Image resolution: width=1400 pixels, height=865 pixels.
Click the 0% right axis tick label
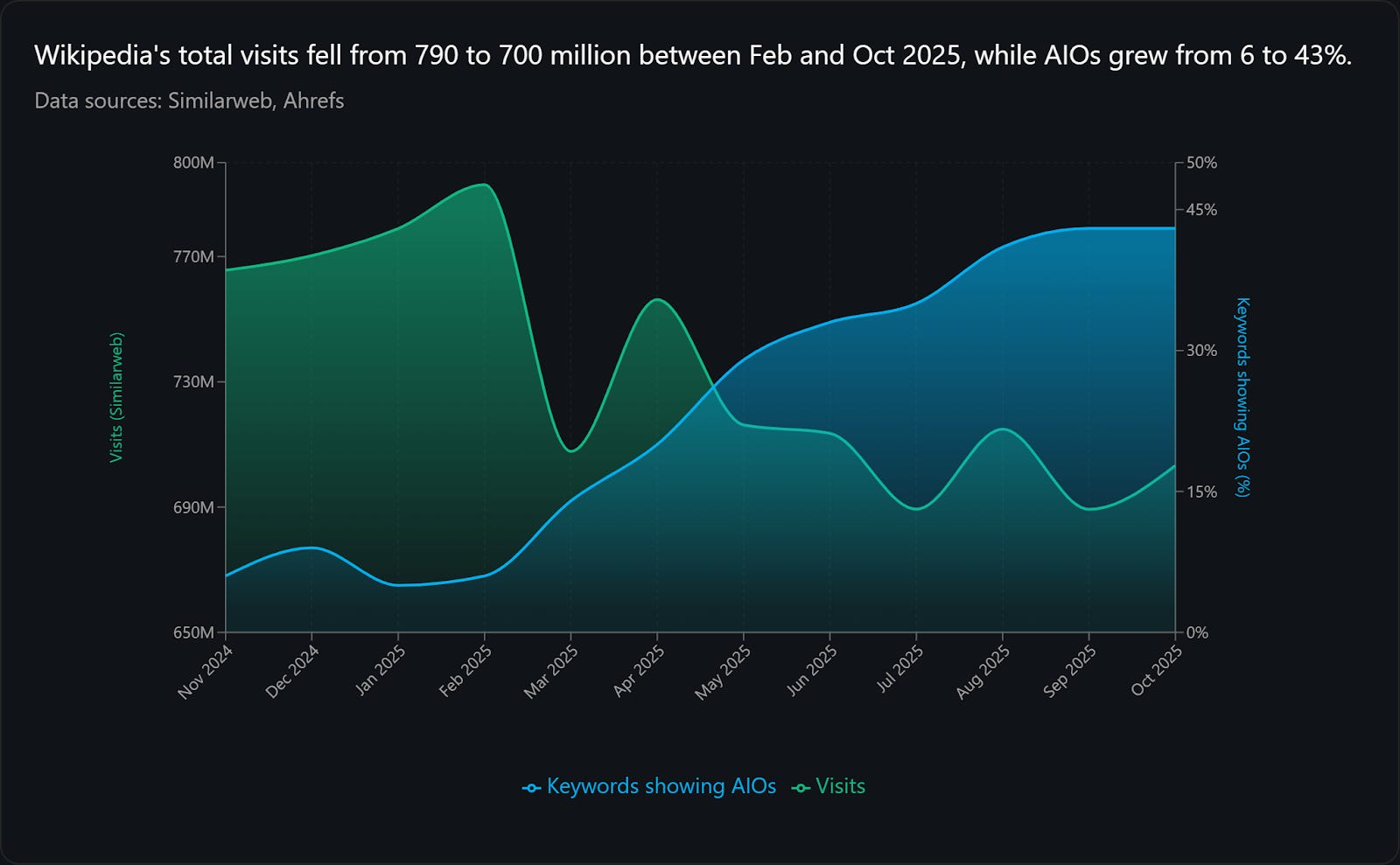1197,632
